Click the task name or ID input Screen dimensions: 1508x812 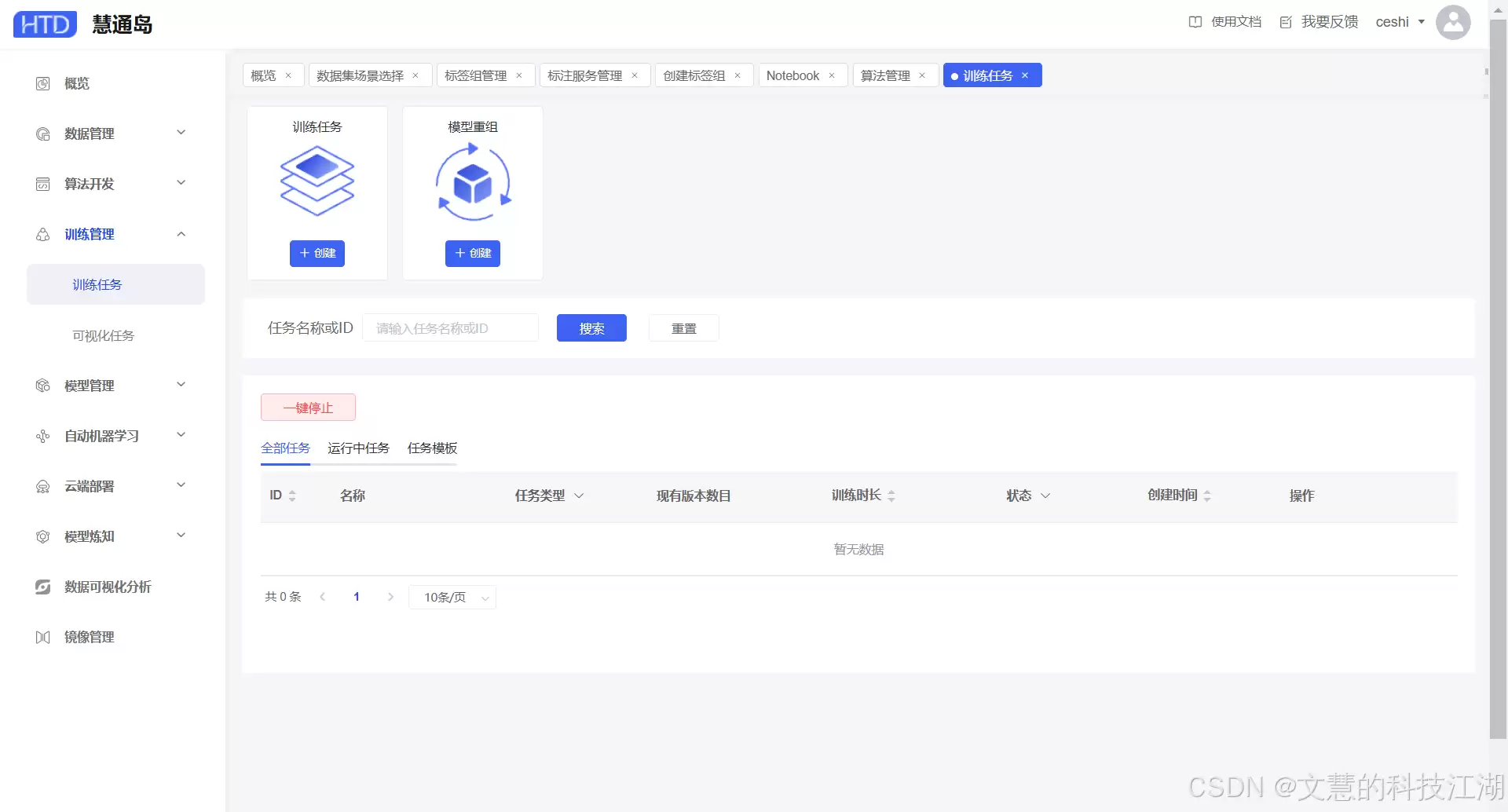point(451,328)
